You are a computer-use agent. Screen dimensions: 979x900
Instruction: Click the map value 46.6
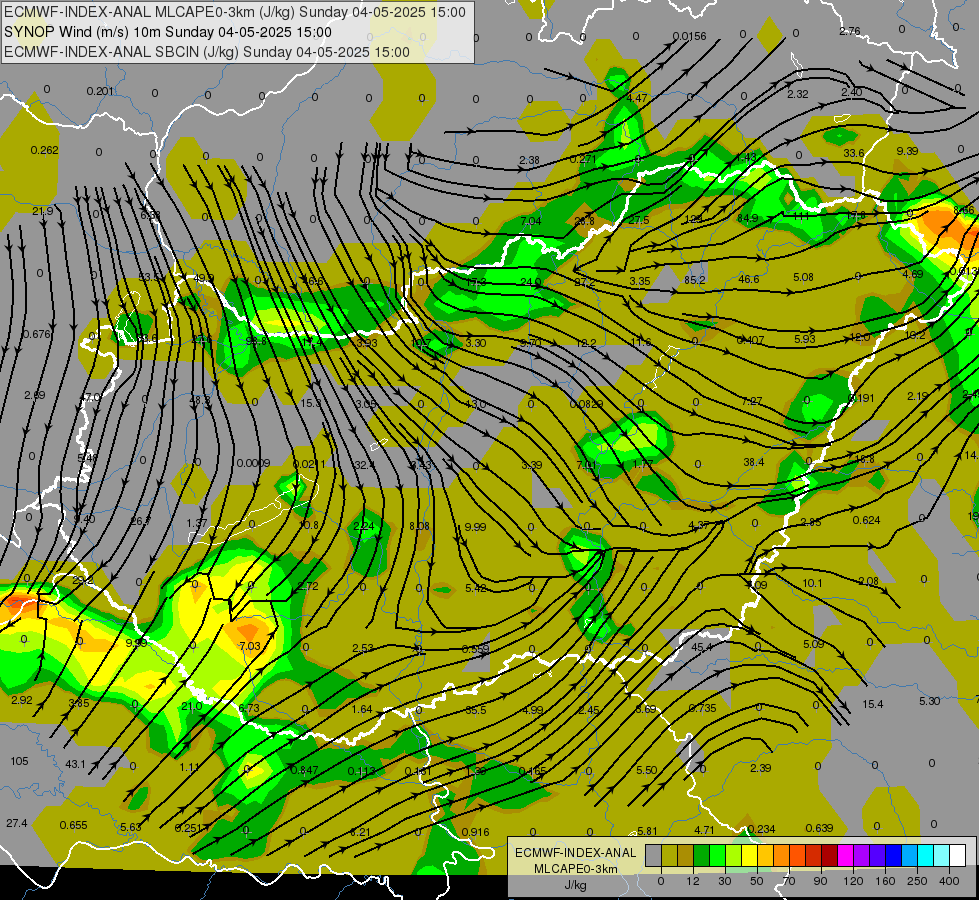click(749, 279)
